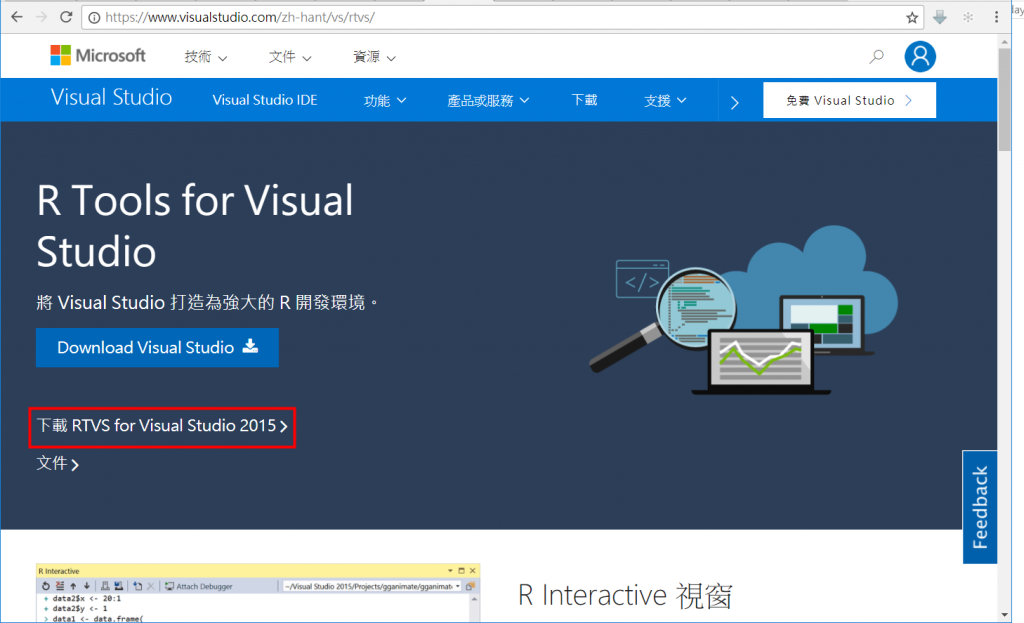Reload the page with the refresh icon
This screenshot has width=1024, height=623.
(66, 17)
